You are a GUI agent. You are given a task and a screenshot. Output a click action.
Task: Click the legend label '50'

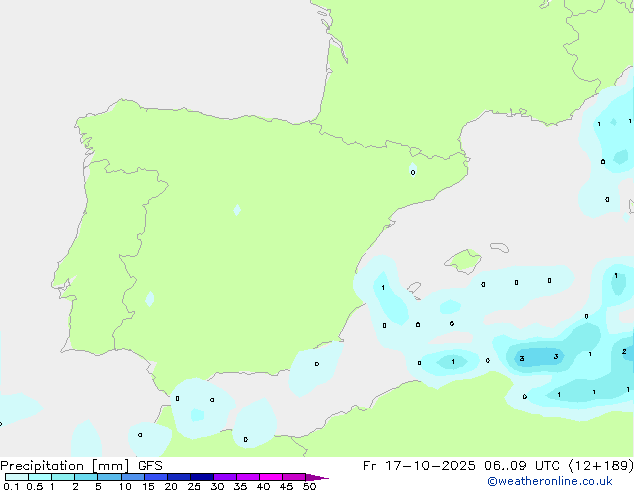point(309,486)
